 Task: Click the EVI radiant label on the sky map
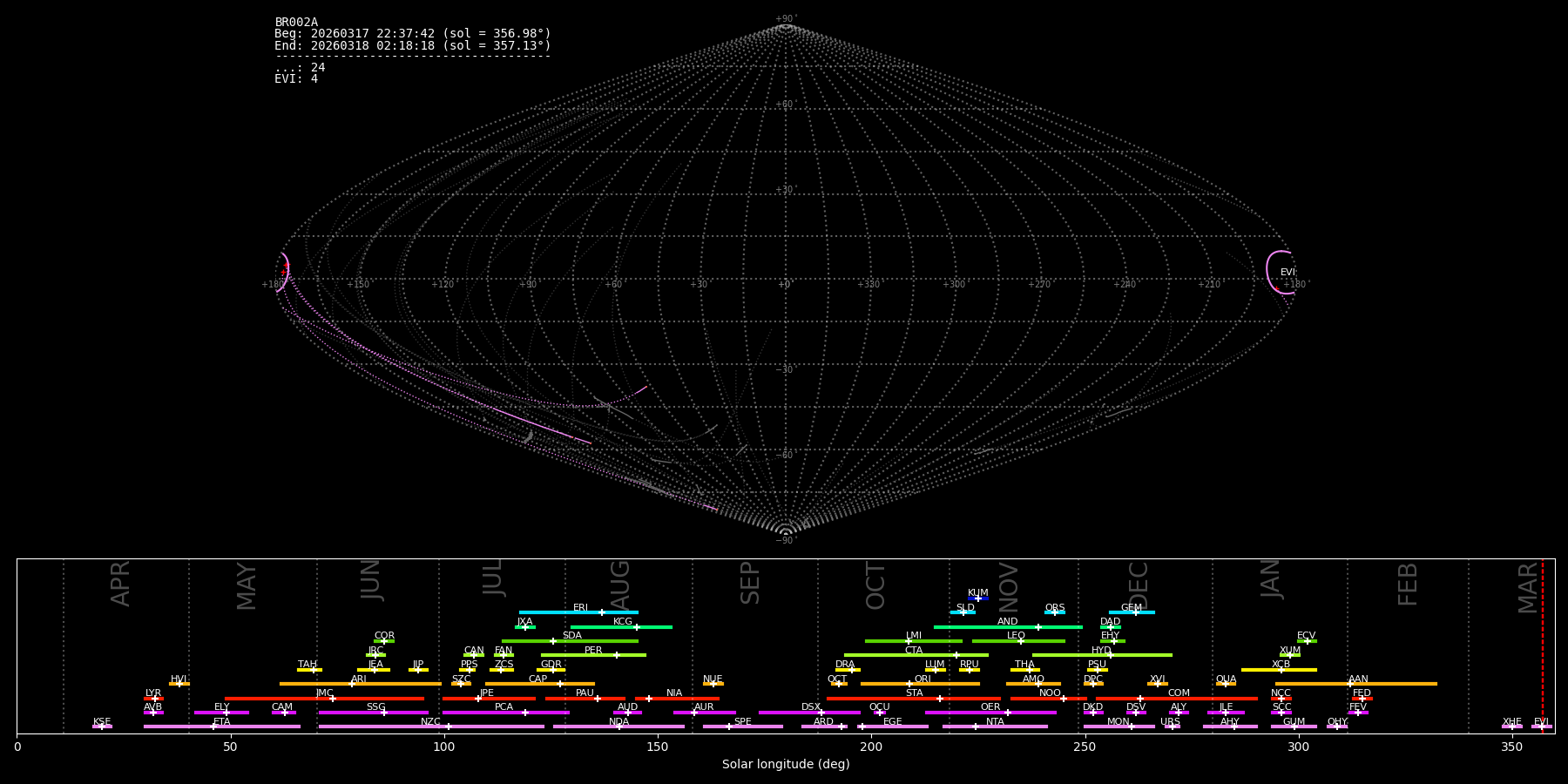pos(1288,273)
